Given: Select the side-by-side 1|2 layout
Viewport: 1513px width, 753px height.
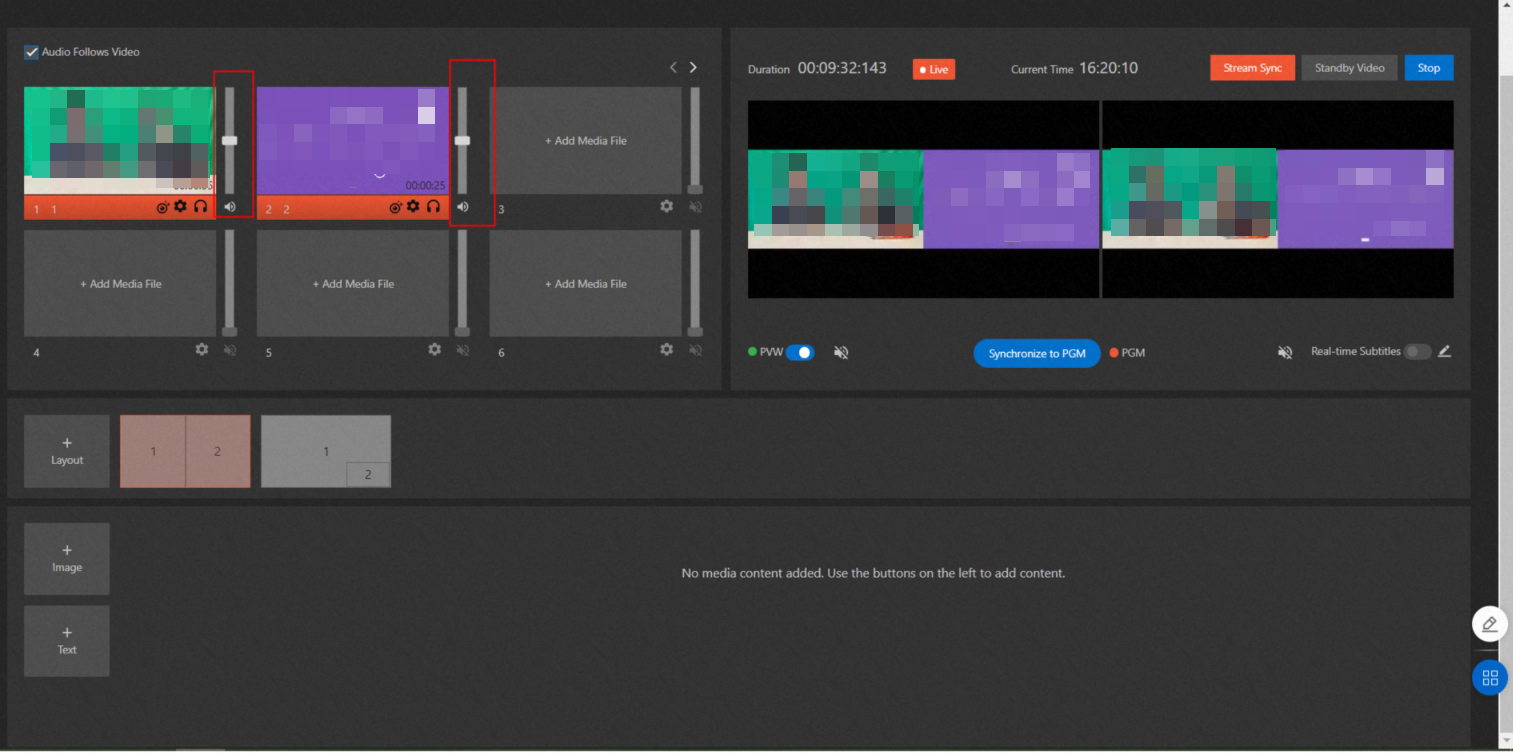Looking at the screenshot, I should tap(185, 451).
